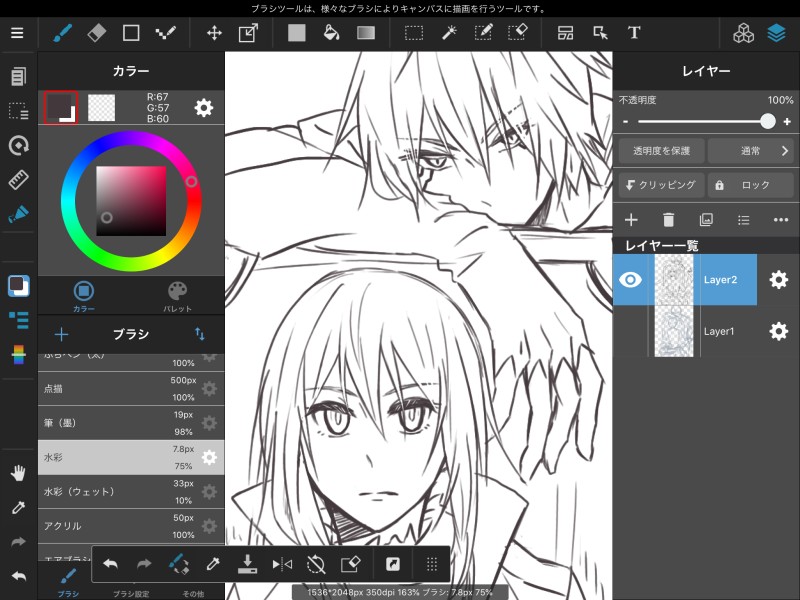
Task: Select the Layer2 thumbnail
Action: coord(674,280)
